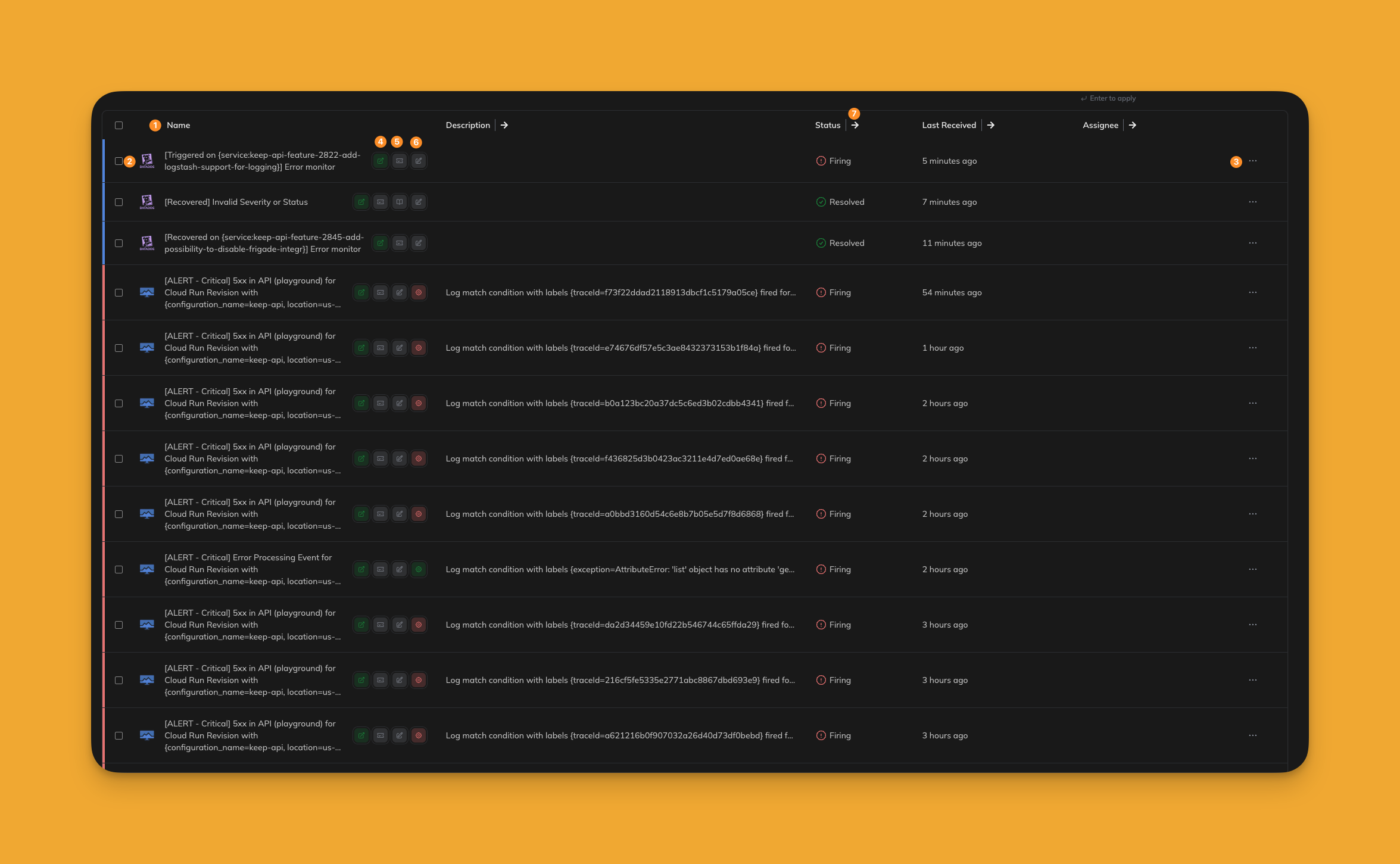This screenshot has height=864, width=1400.
Task: Click arrow next to Assignee column header
Action: click(x=1132, y=125)
